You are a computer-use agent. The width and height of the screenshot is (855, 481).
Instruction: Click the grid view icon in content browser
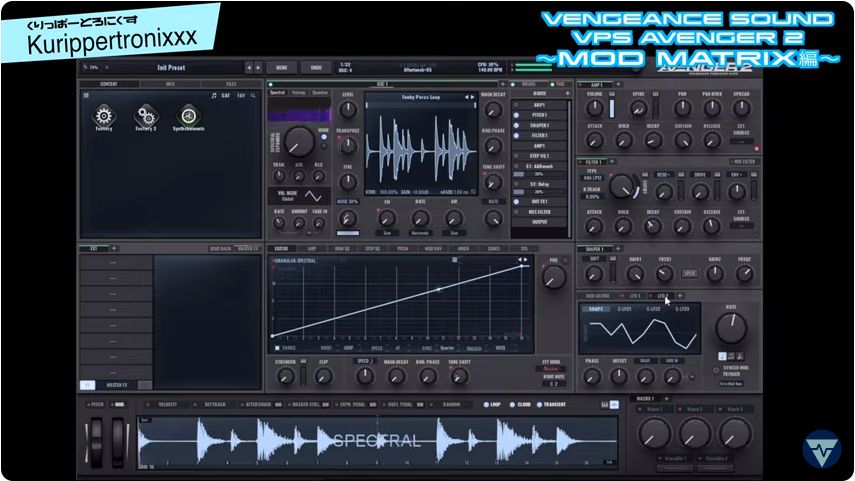(86, 95)
